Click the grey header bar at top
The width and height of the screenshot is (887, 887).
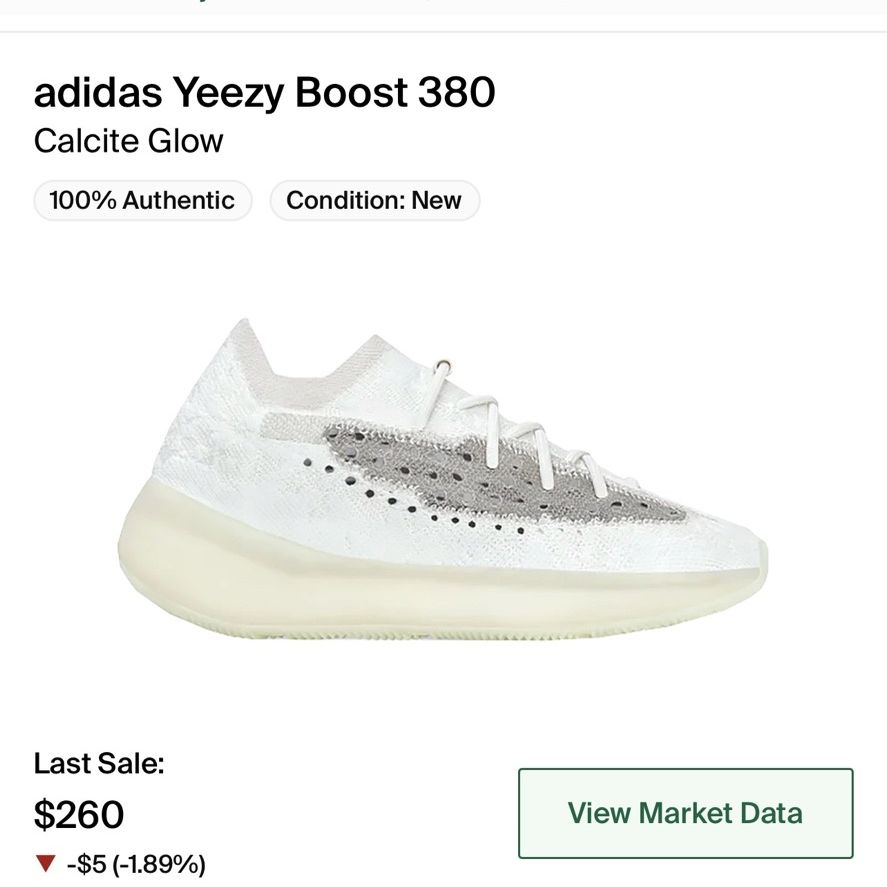pos(444,7)
